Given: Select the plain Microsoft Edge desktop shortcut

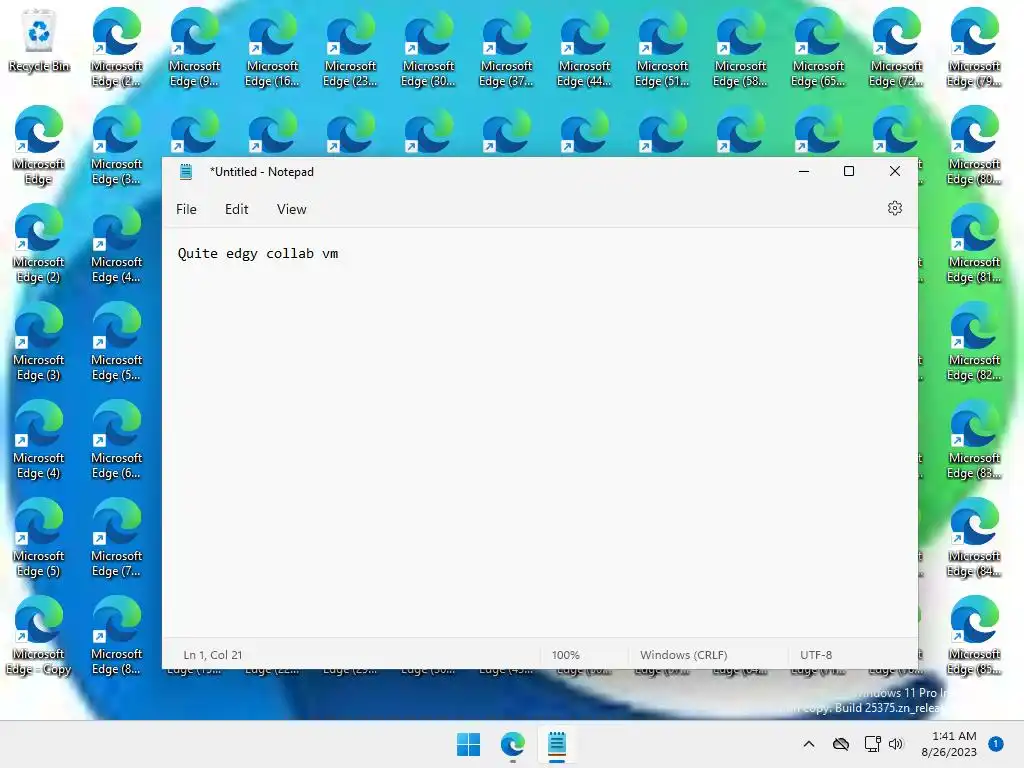Looking at the screenshot, I should click(39, 146).
